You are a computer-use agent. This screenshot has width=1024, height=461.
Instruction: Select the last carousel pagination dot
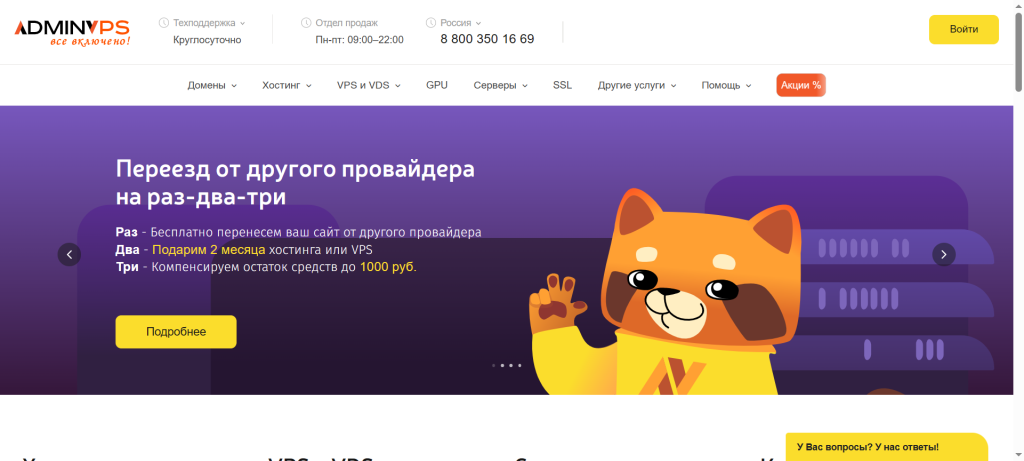click(520, 366)
